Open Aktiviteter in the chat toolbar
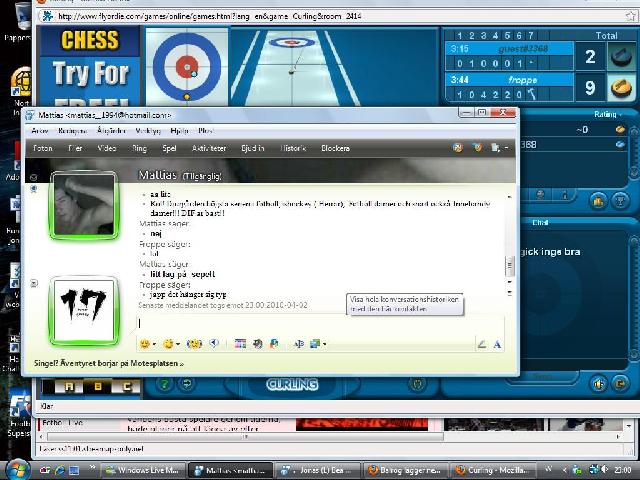 pyautogui.click(x=209, y=148)
